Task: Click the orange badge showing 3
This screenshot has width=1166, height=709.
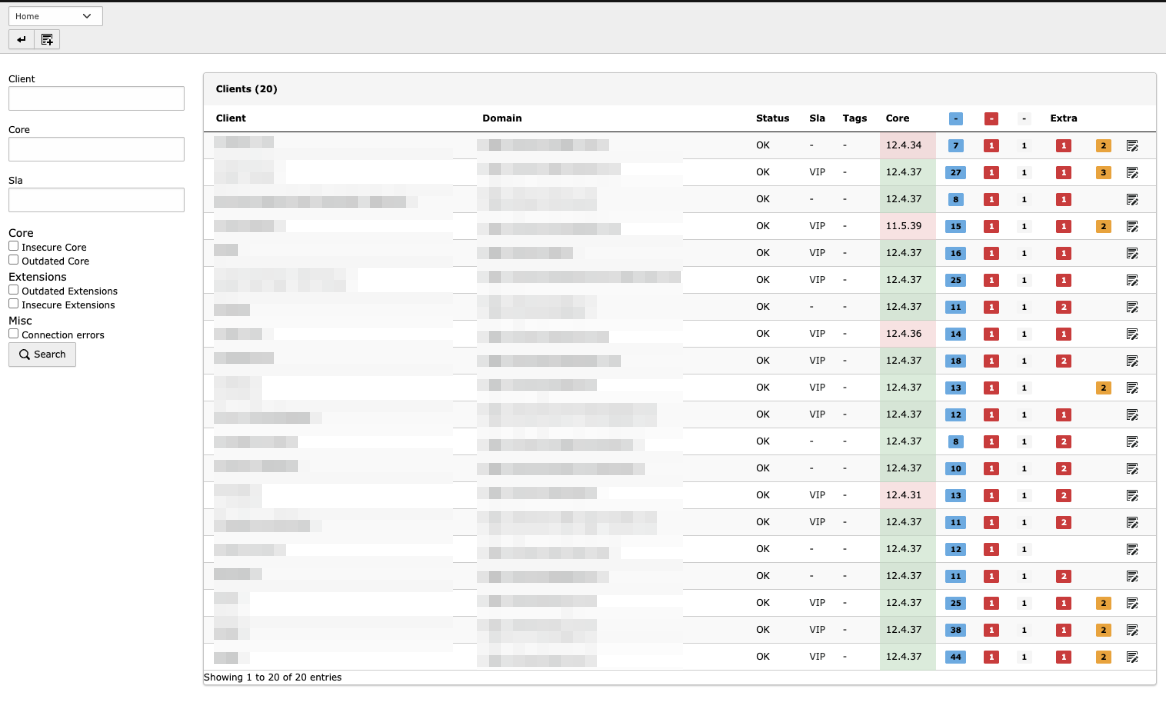Action: 1103,172
